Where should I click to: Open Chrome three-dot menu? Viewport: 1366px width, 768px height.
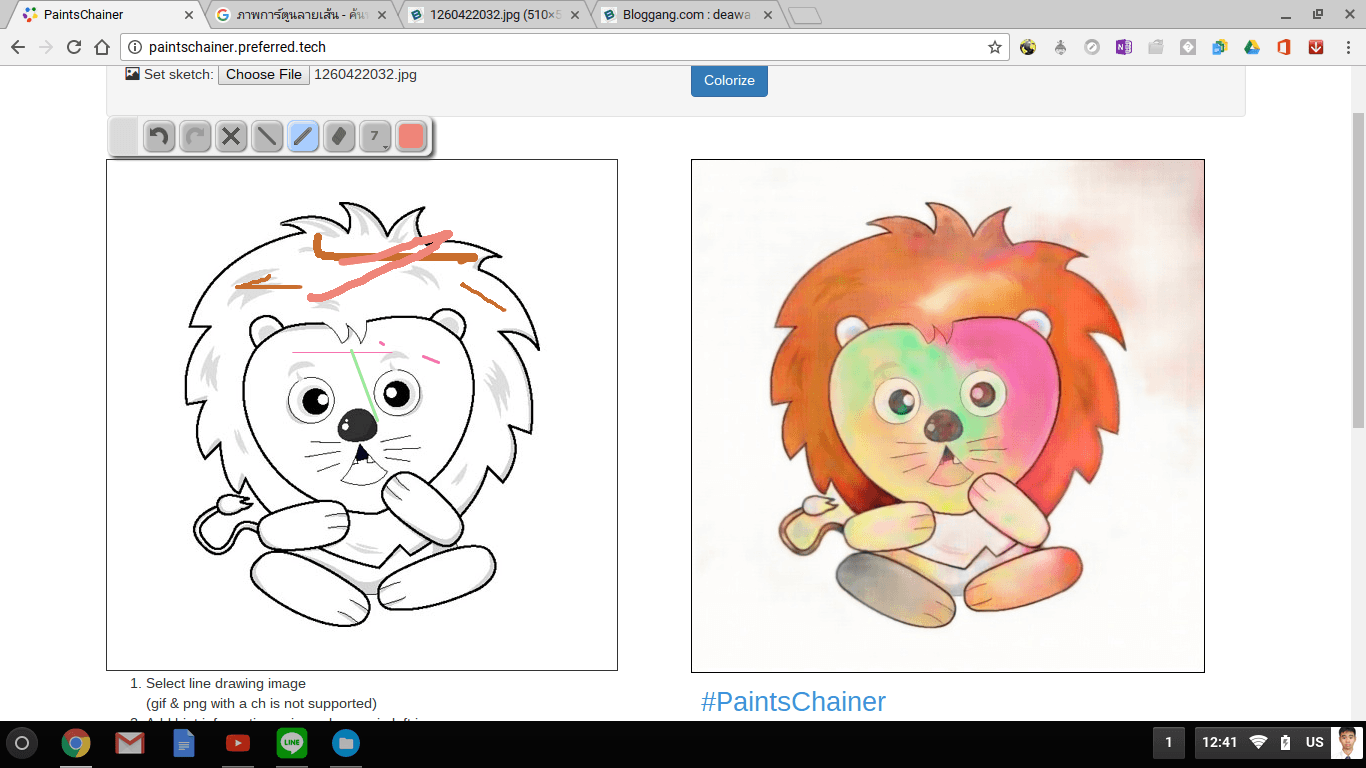[1347, 47]
